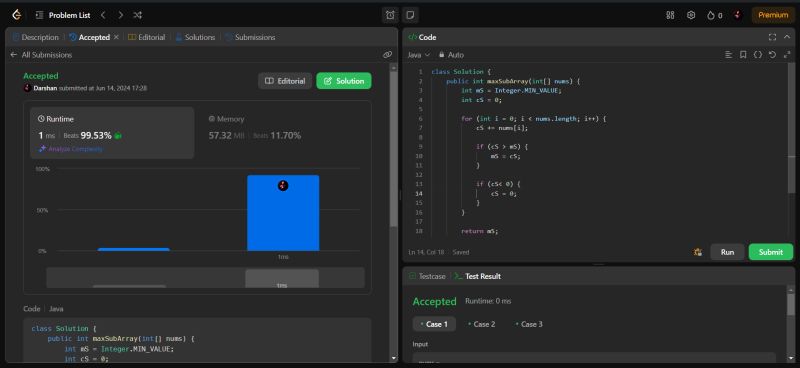The height and width of the screenshot is (368, 800).
Task: Collapse the Code panel chevron
Action: click(787, 37)
